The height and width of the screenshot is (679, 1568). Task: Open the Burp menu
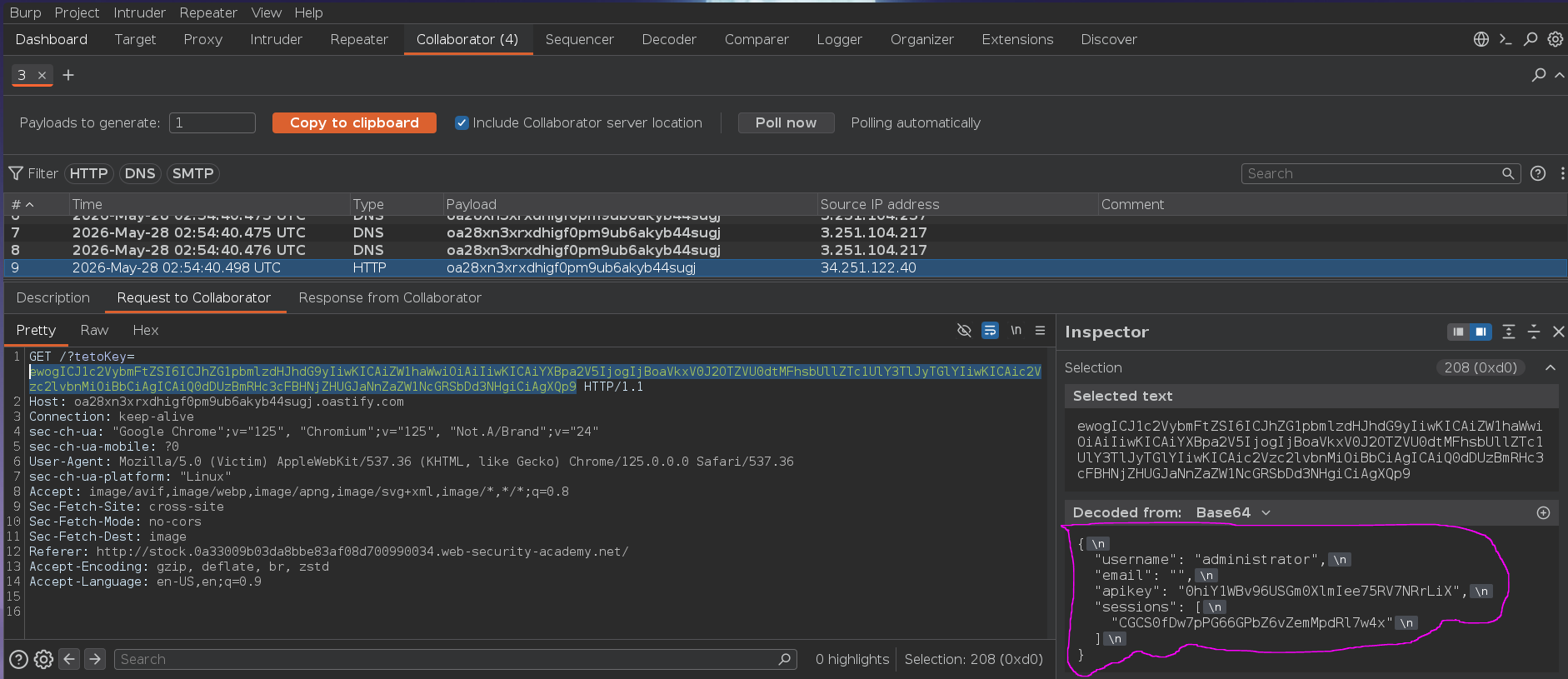pos(25,12)
